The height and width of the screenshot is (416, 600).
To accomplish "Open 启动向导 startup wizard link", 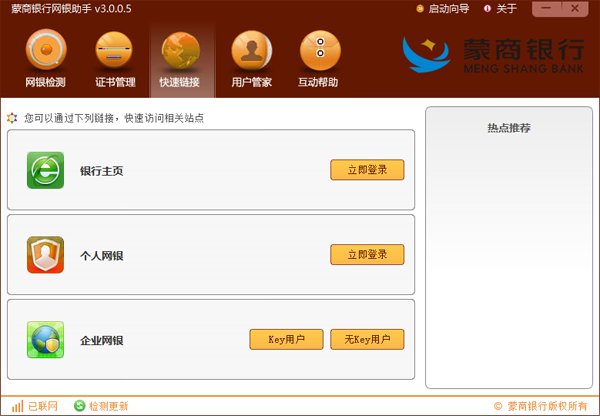I will (448, 9).
